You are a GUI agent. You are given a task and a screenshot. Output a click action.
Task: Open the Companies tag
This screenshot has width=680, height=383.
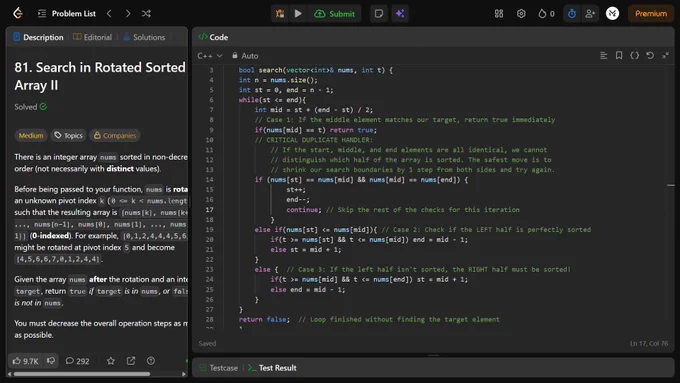[x=115, y=135]
